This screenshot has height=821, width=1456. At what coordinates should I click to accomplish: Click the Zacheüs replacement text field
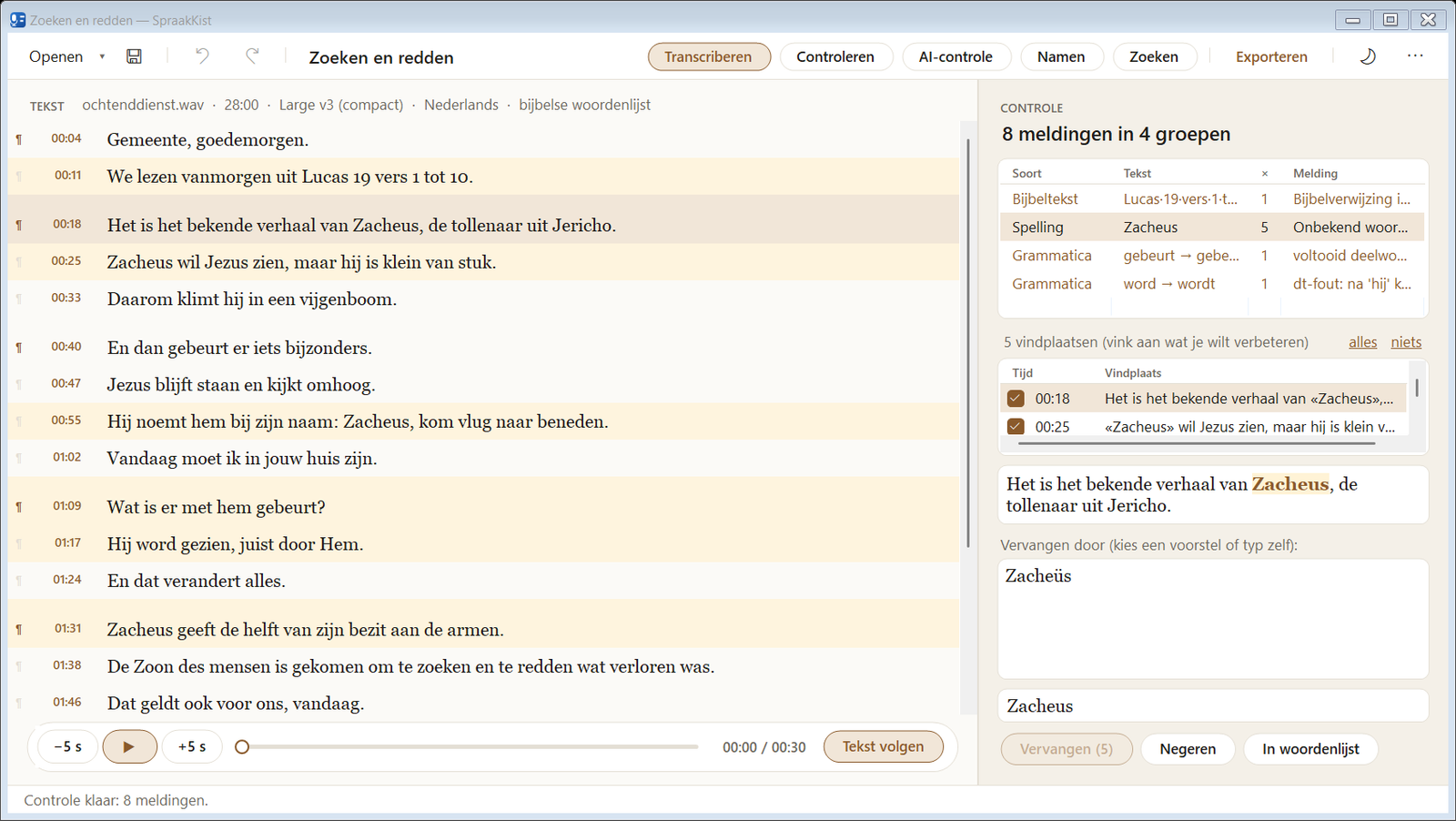pos(1213,619)
